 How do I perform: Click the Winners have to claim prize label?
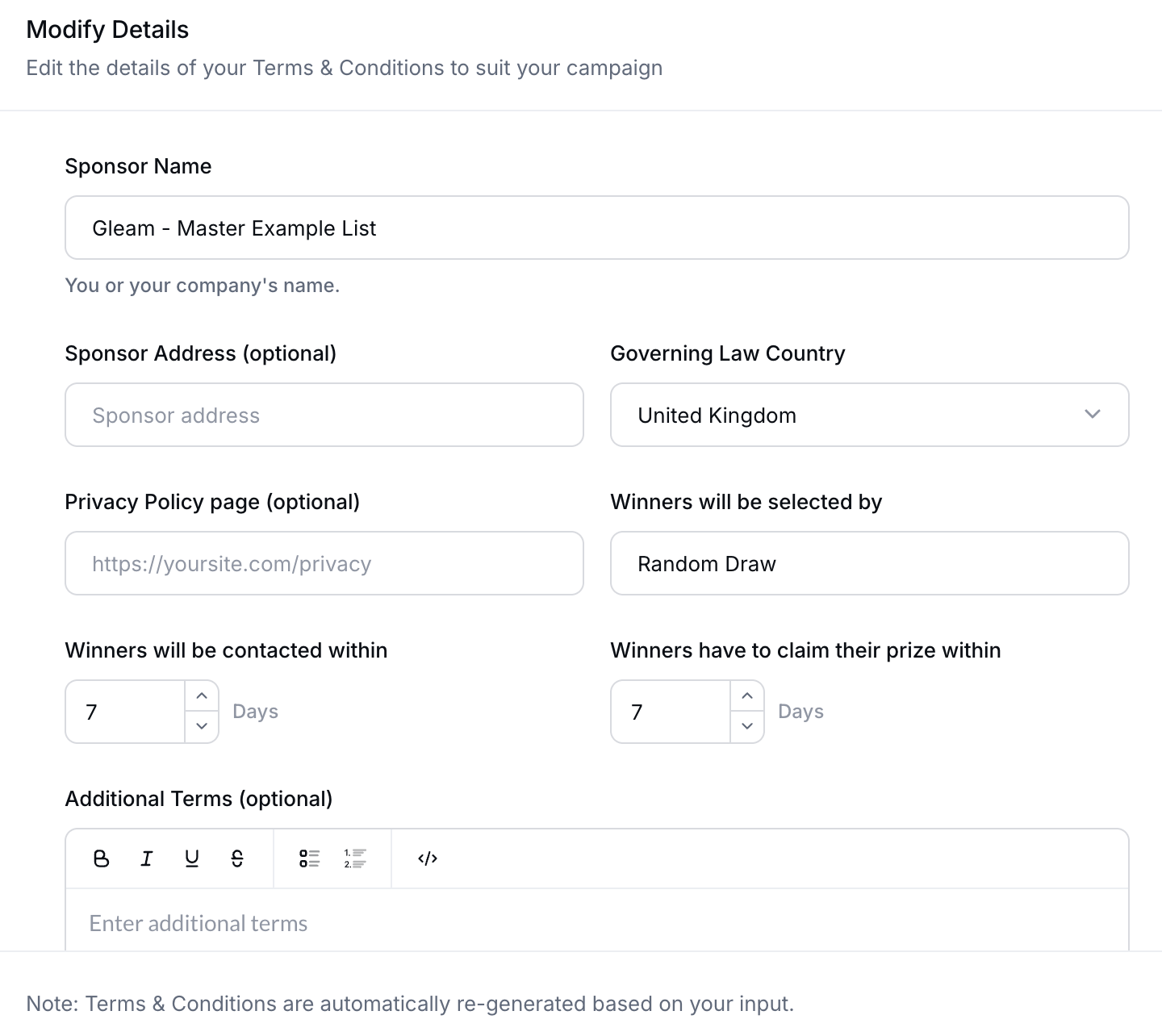(x=805, y=650)
